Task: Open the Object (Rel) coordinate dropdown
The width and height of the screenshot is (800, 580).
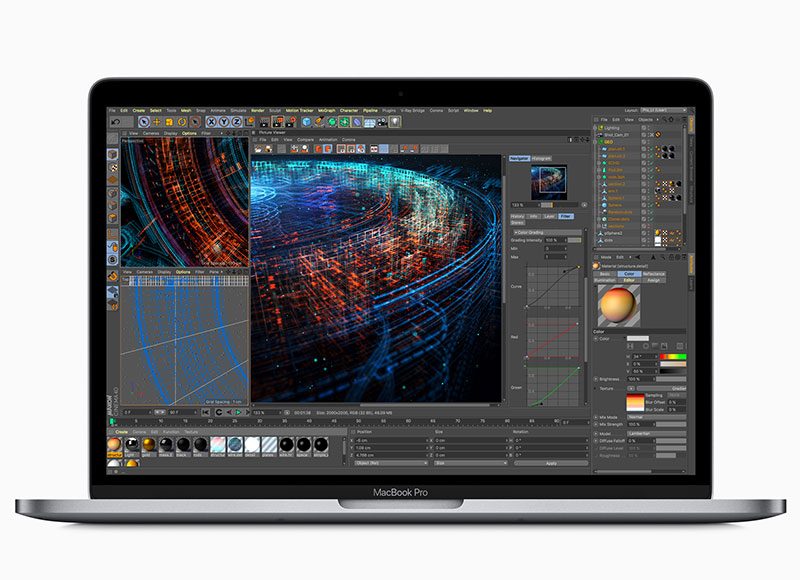Action: coord(389,463)
